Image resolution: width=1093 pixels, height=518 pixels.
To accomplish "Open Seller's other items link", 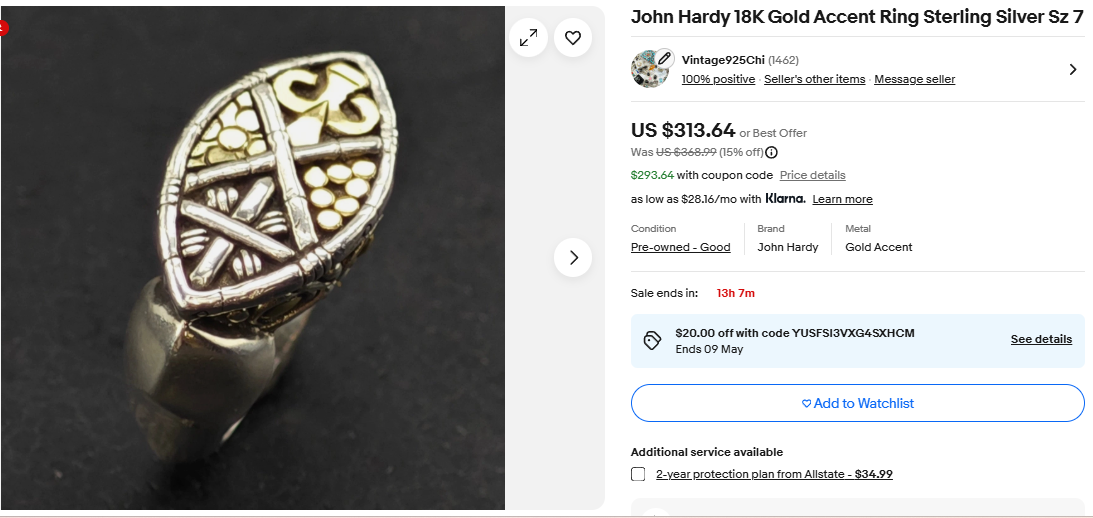I will pyautogui.click(x=814, y=79).
